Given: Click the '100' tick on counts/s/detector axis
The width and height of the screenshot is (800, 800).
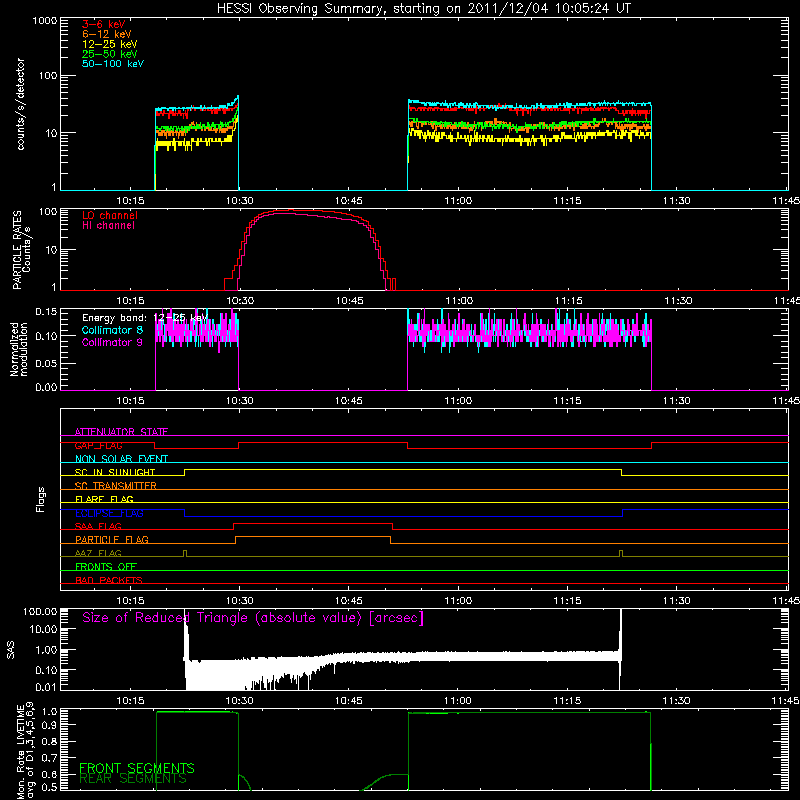Looking at the screenshot, I should (x=47, y=76).
